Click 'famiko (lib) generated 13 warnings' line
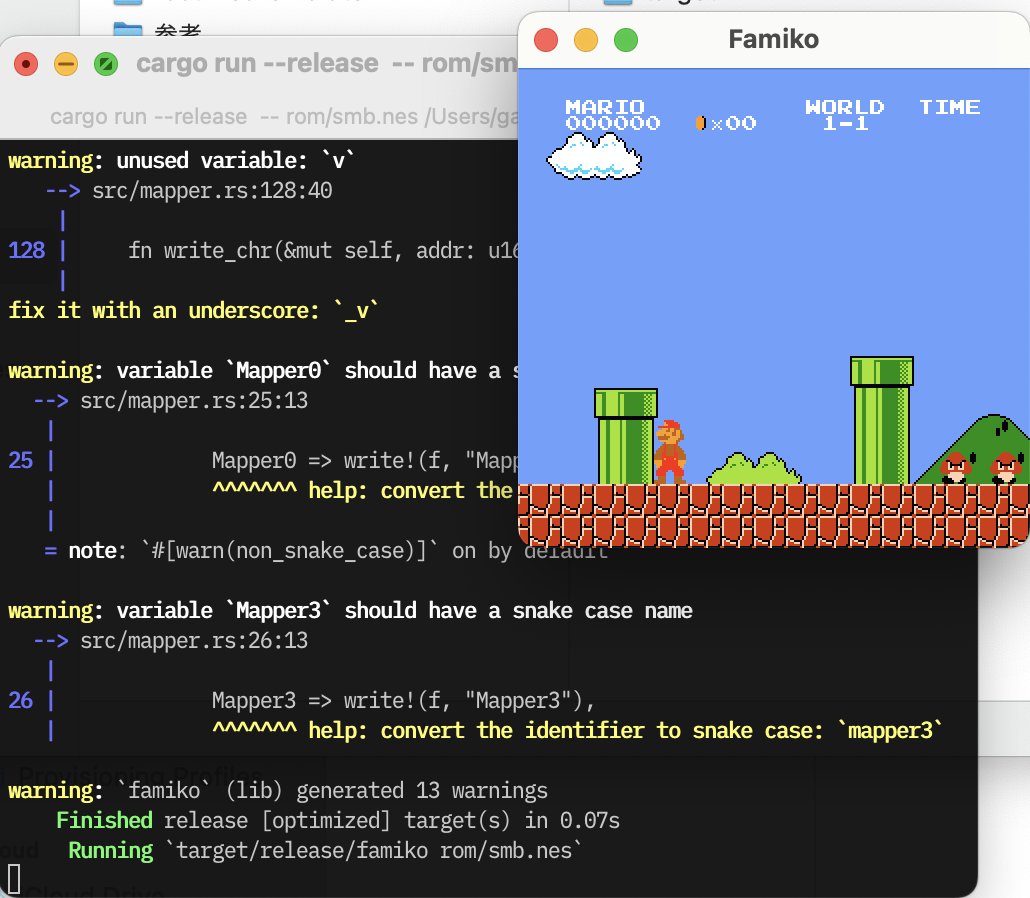 [x=278, y=790]
